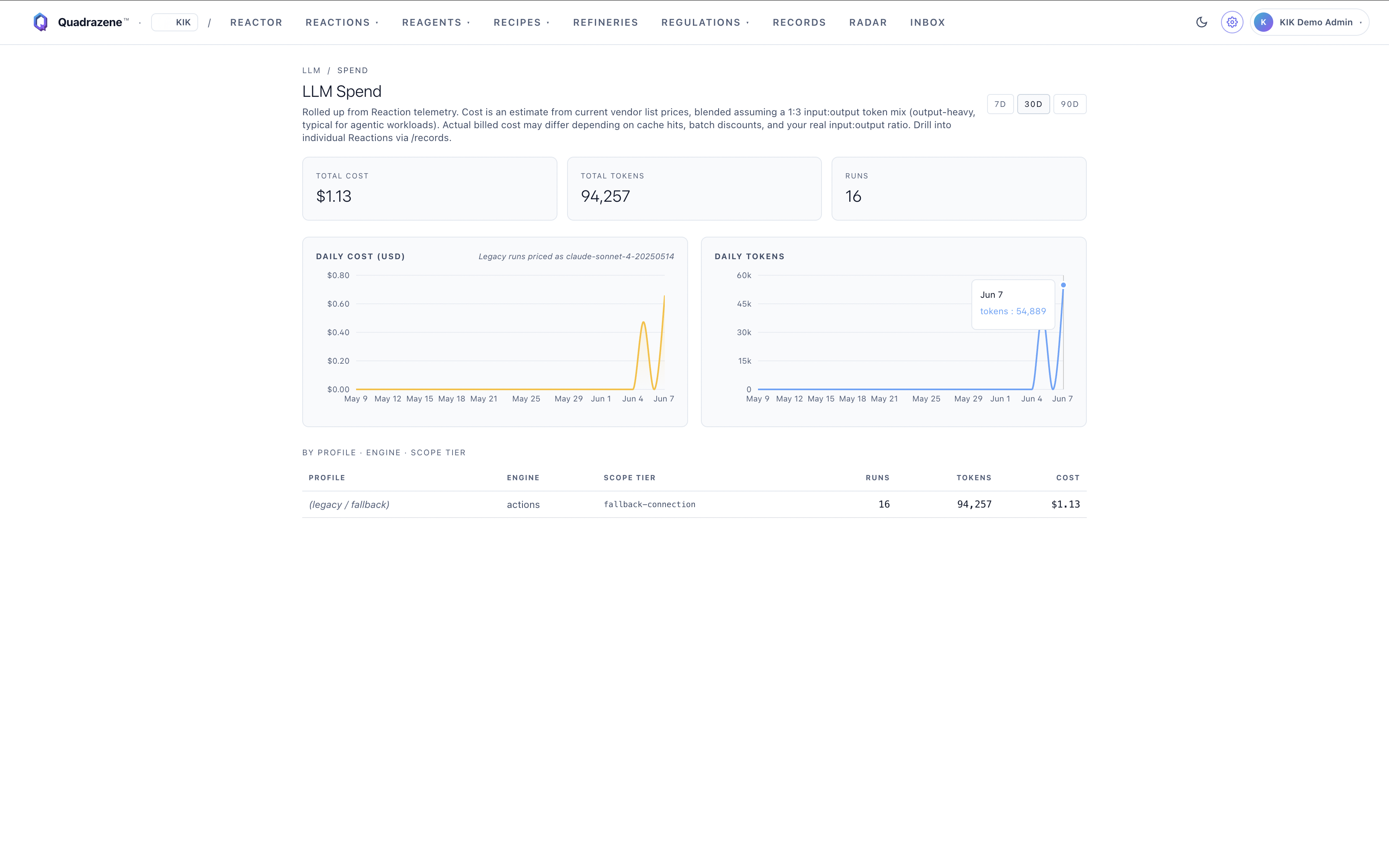1389x868 pixels.
Task: Click the Spend breadcrumb
Action: pos(352,71)
